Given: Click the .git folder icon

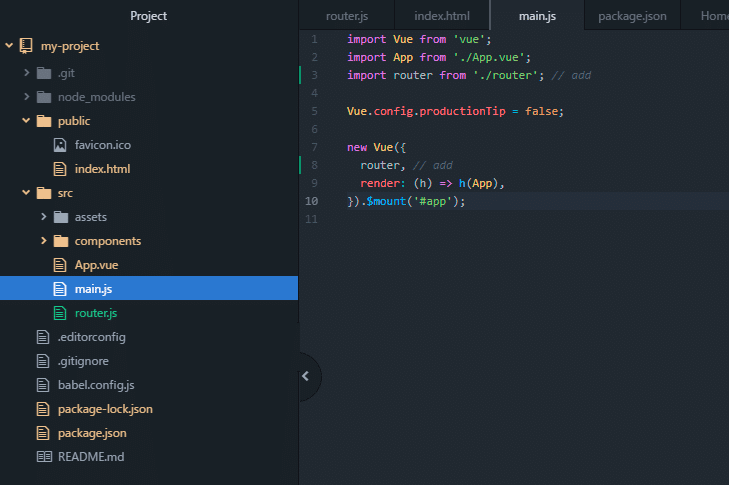Looking at the screenshot, I should click(x=44, y=73).
